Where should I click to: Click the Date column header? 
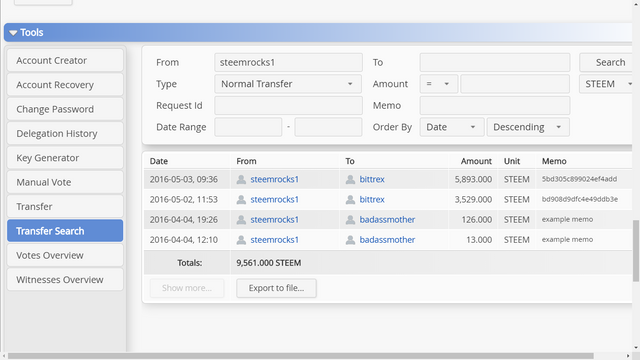tap(159, 161)
